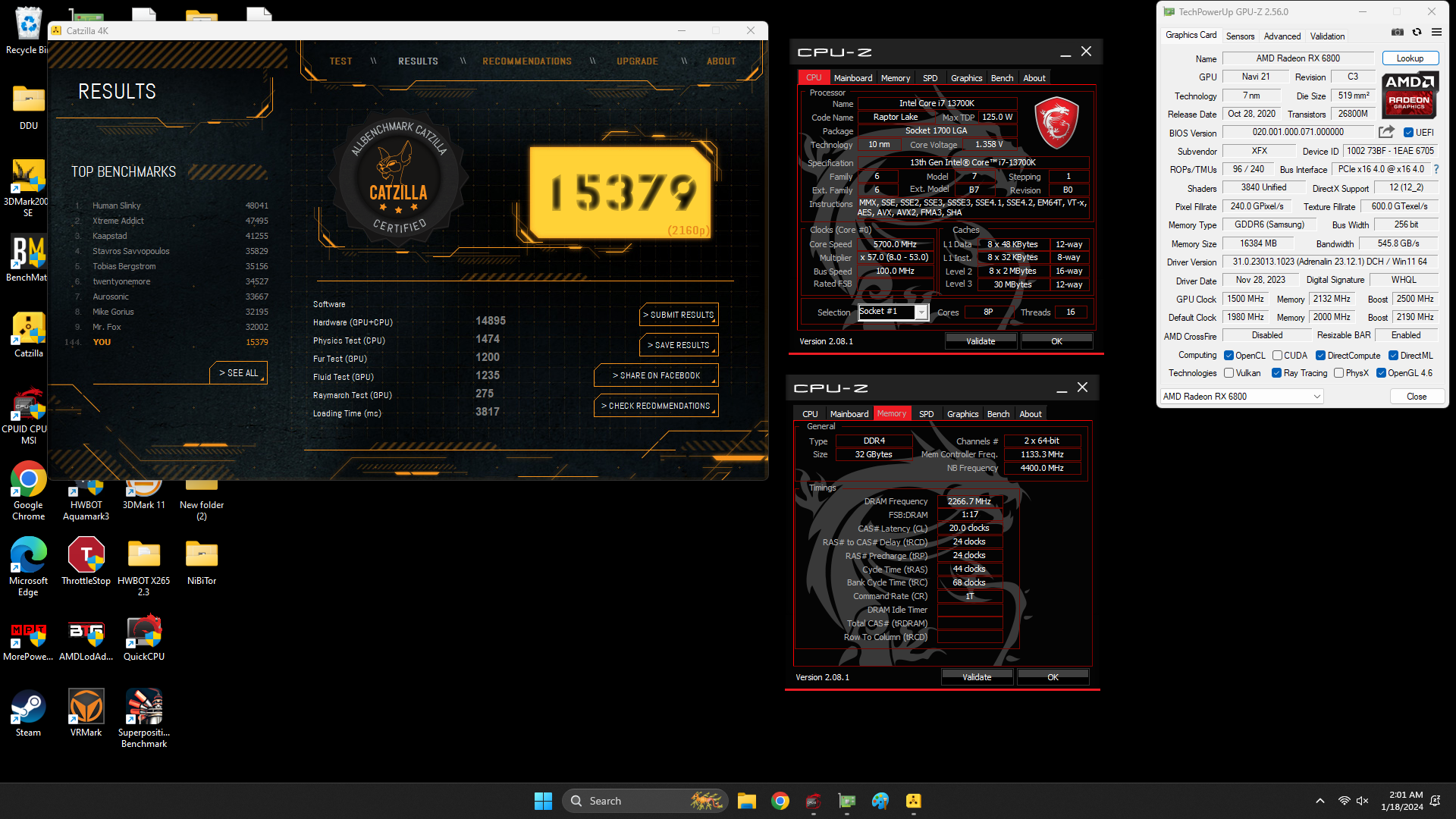Open the Windows Start menu
Viewport: 1456px width, 819px height.
(543, 801)
